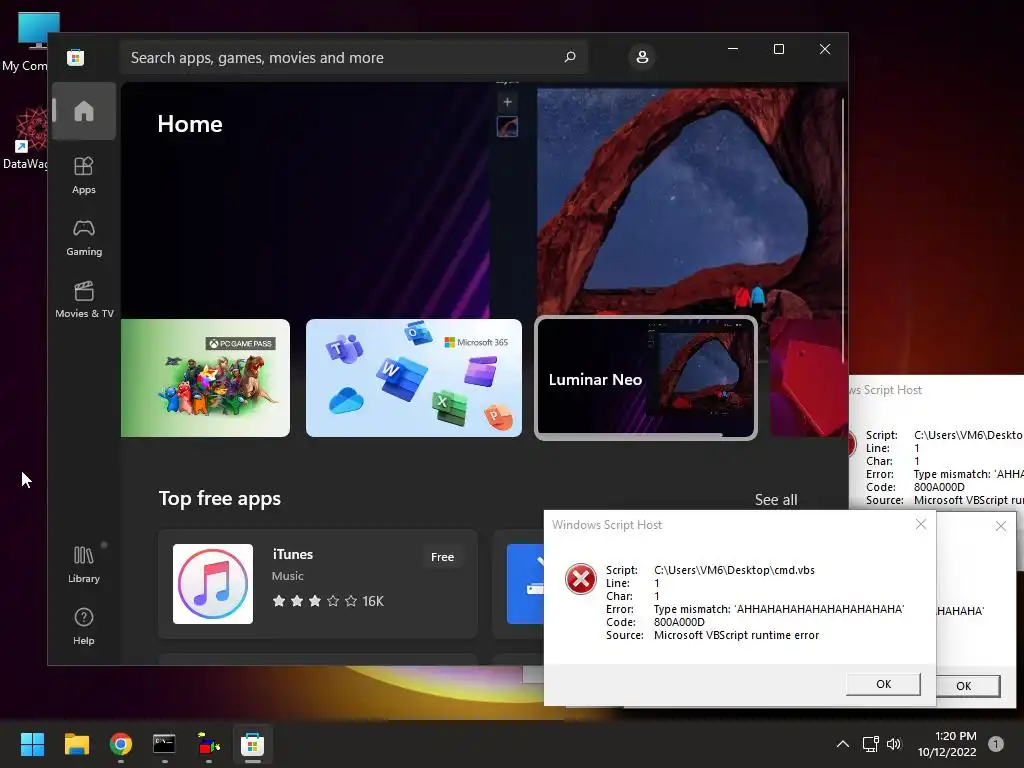Click the search magnifier icon
The image size is (1024, 768).
pyautogui.click(x=569, y=57)
